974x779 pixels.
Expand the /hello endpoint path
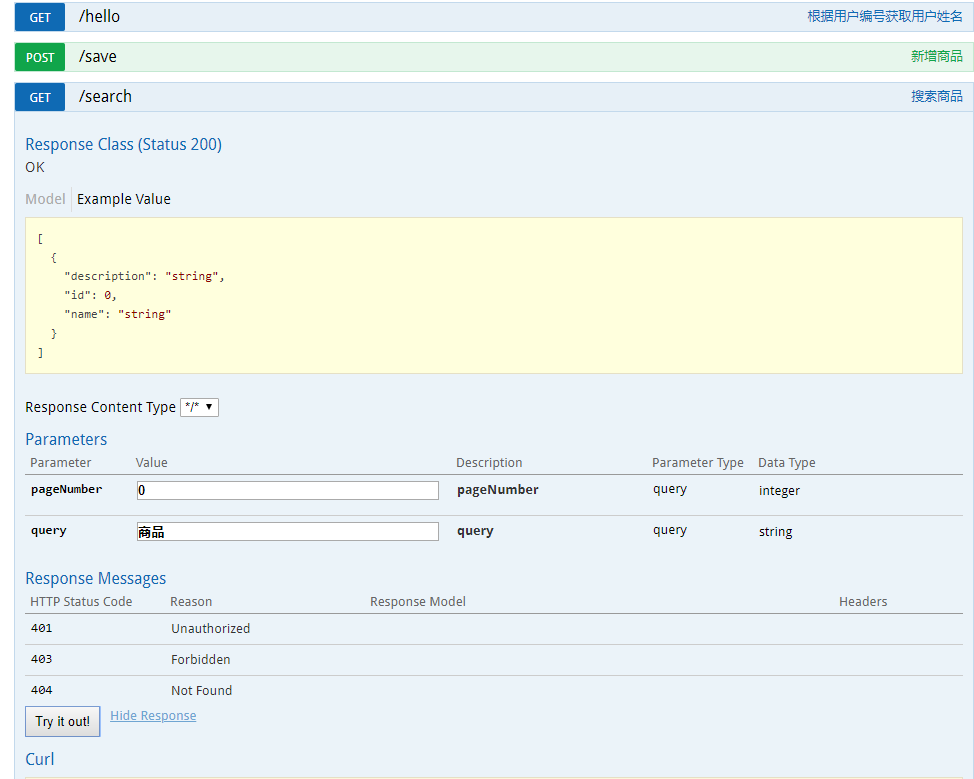coord(99,17)
